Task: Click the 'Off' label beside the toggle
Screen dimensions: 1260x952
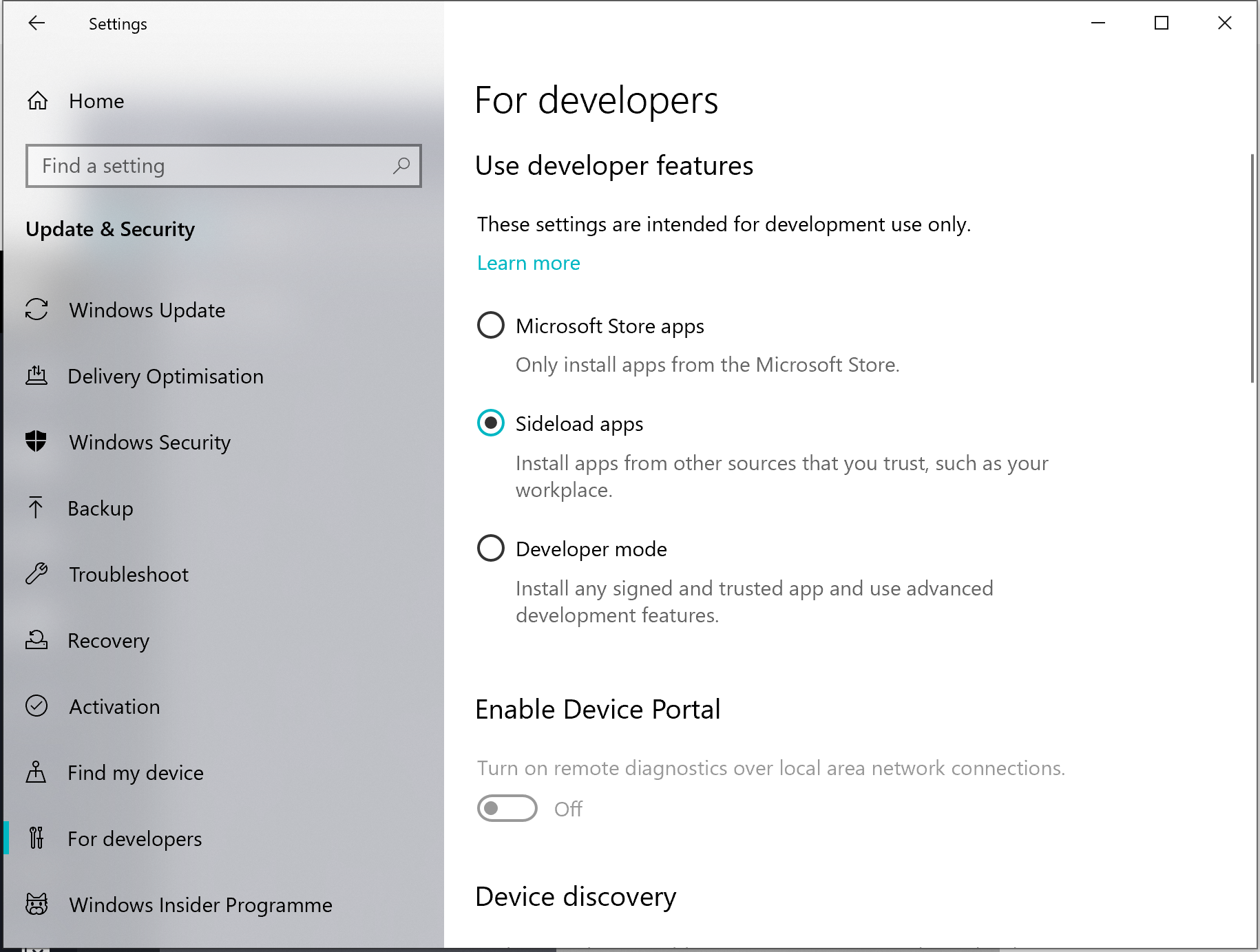Action: [x=568, y=809]
